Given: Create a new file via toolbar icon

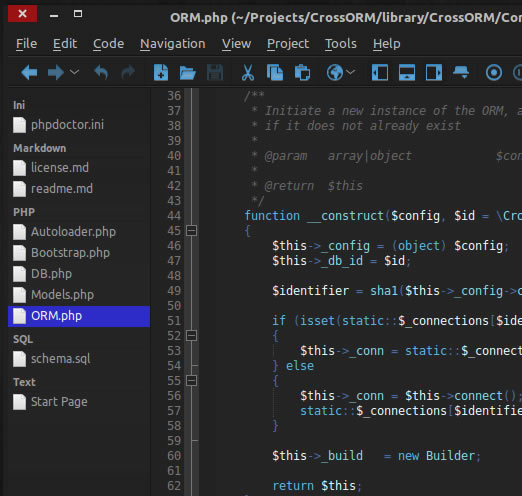Looking at the screenshot, I should click(161, 72).
